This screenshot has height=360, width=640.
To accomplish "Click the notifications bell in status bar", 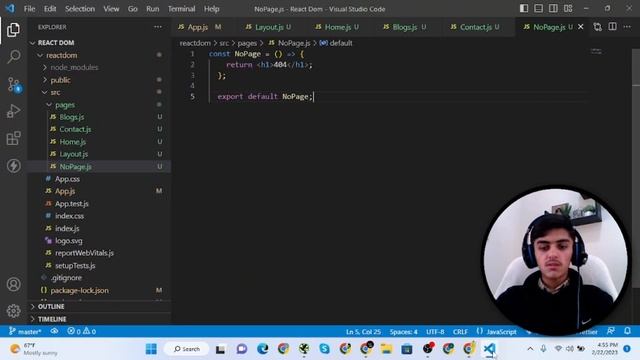I will coord(627,331).
